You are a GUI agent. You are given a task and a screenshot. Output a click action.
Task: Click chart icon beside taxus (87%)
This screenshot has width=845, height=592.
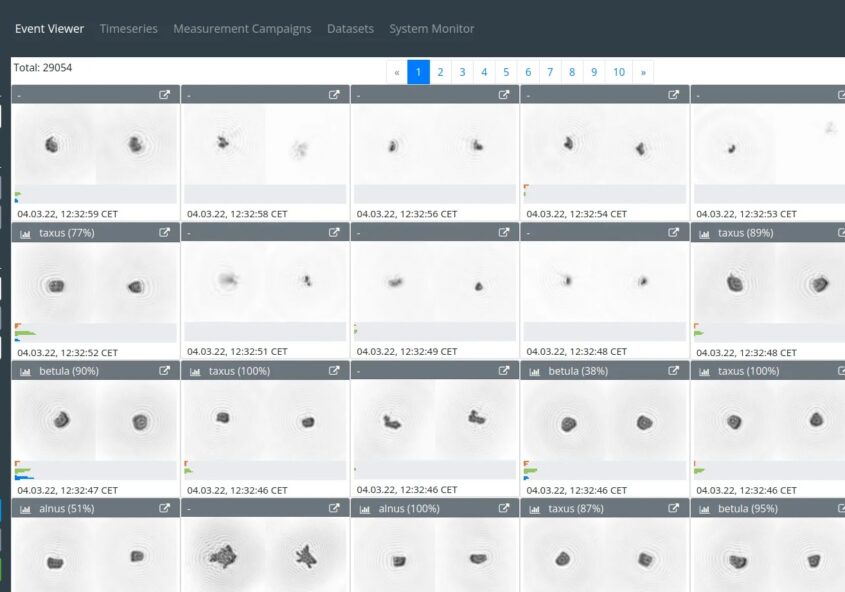click(535, 509)
